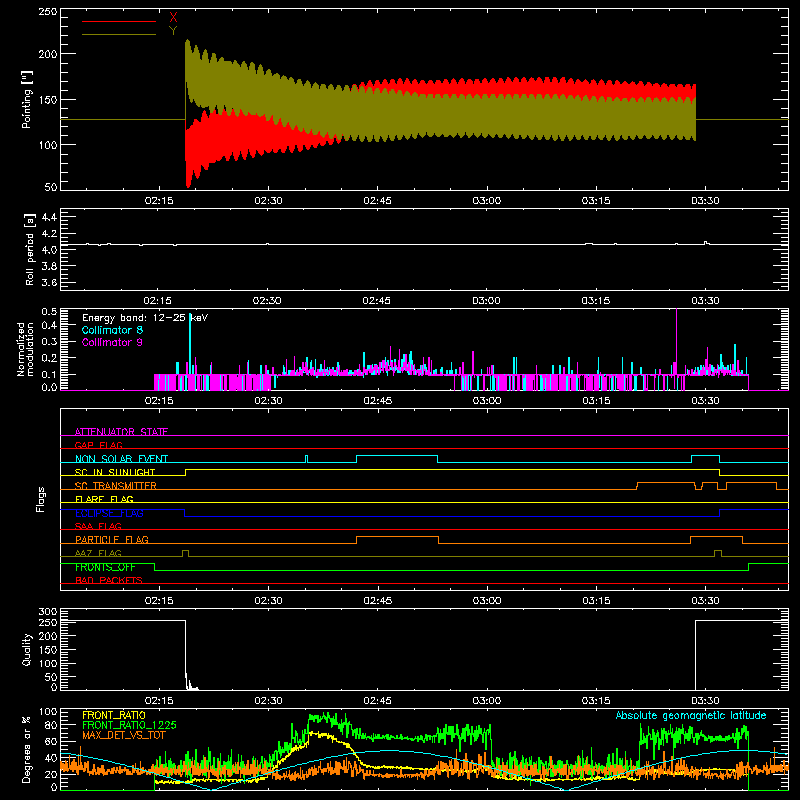Click the tall cyan Collimator 8 modulation spike

190,344
